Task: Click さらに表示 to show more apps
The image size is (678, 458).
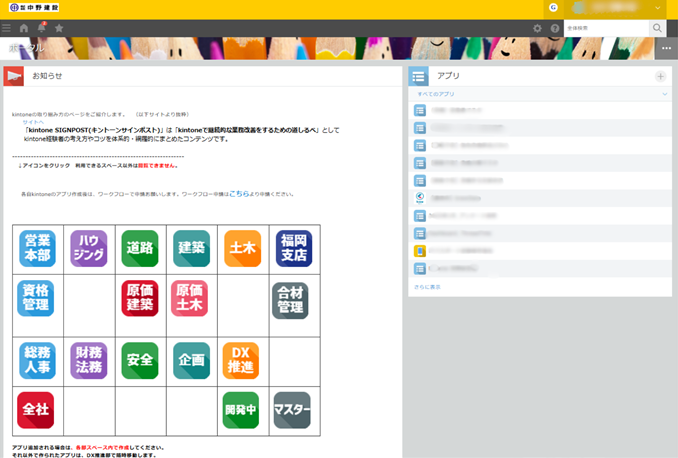Action: click(x=427, y=287)
